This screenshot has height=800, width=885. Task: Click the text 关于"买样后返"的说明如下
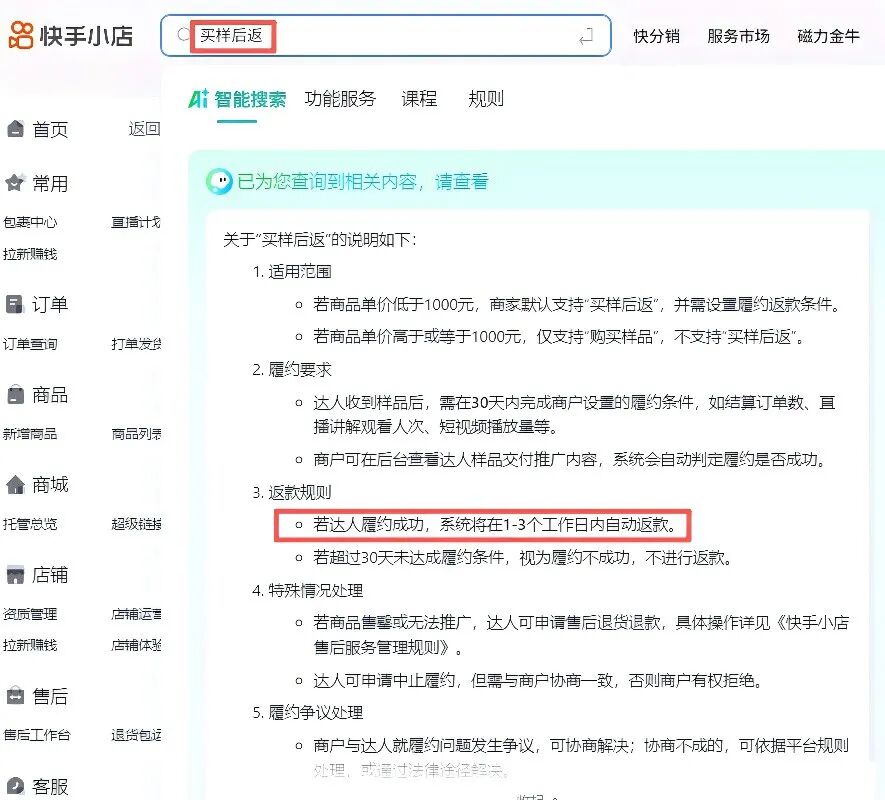pyautogui.click(x=319, y=240)
